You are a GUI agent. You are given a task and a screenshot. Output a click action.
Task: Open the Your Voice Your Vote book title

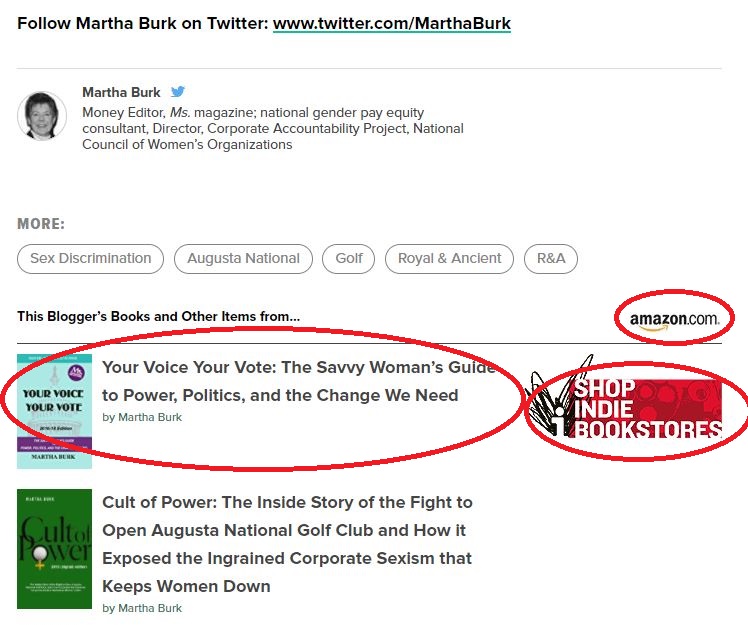298,381
